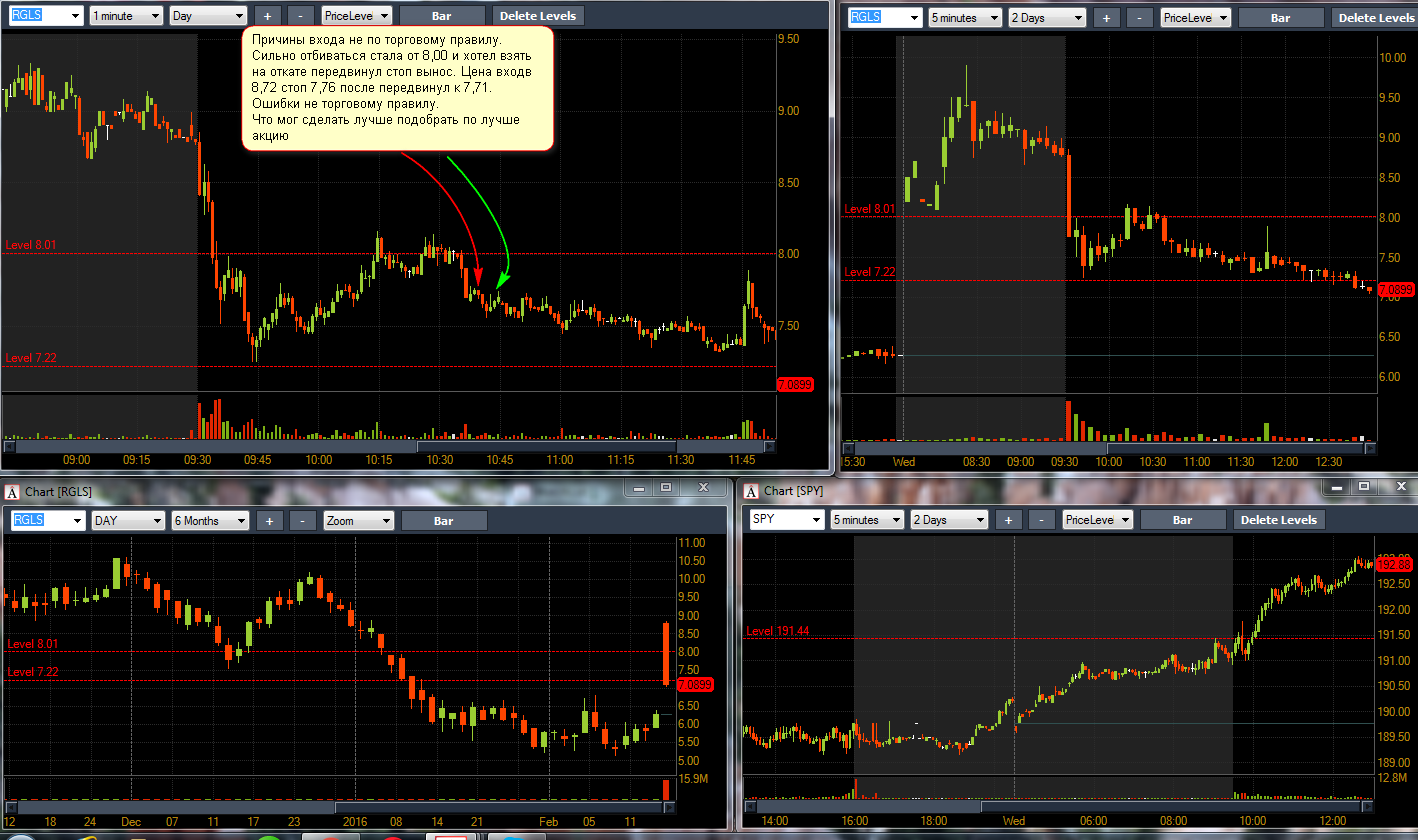The height and width of the screenshot is (840, 1418).
Task: Zoom out with minus button on RGLS 1 minute chart
Action: tap(301, 16)
